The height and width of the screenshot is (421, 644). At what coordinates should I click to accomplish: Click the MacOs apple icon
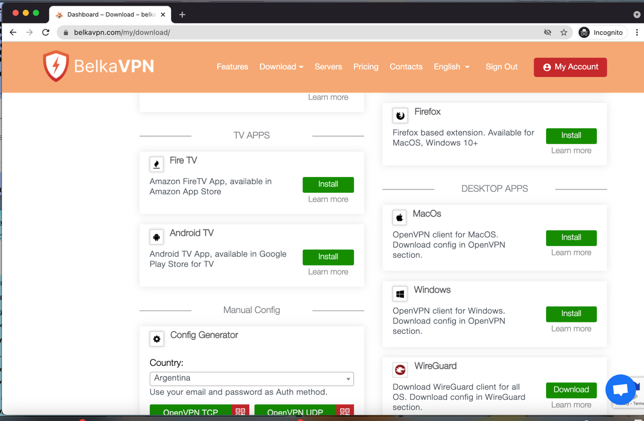point(399,218)
